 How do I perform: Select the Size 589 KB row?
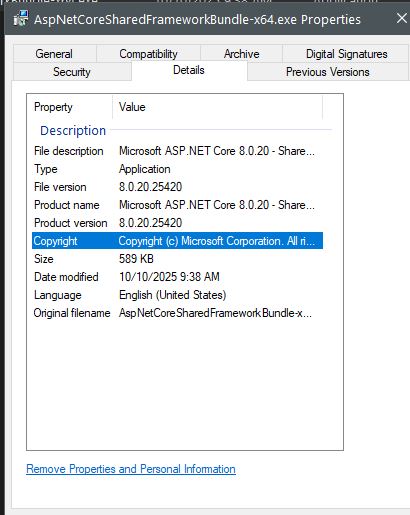tap(177, 259)
